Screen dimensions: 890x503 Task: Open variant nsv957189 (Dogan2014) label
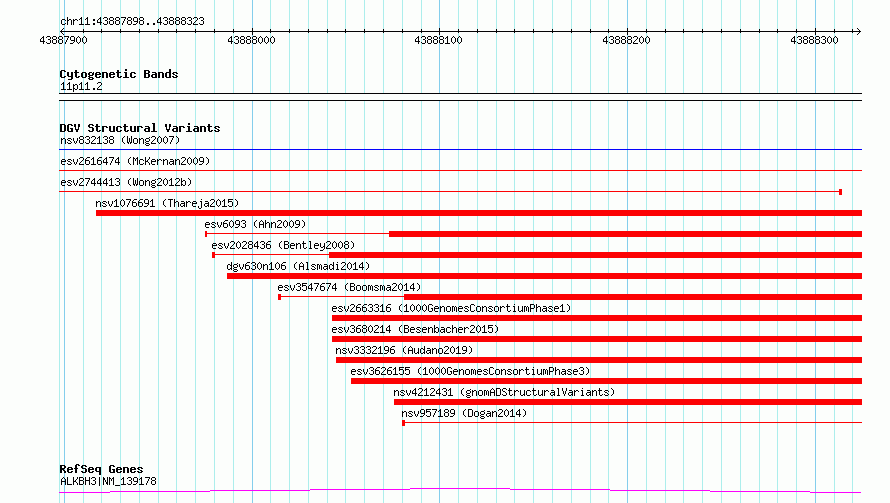[464, 413]
